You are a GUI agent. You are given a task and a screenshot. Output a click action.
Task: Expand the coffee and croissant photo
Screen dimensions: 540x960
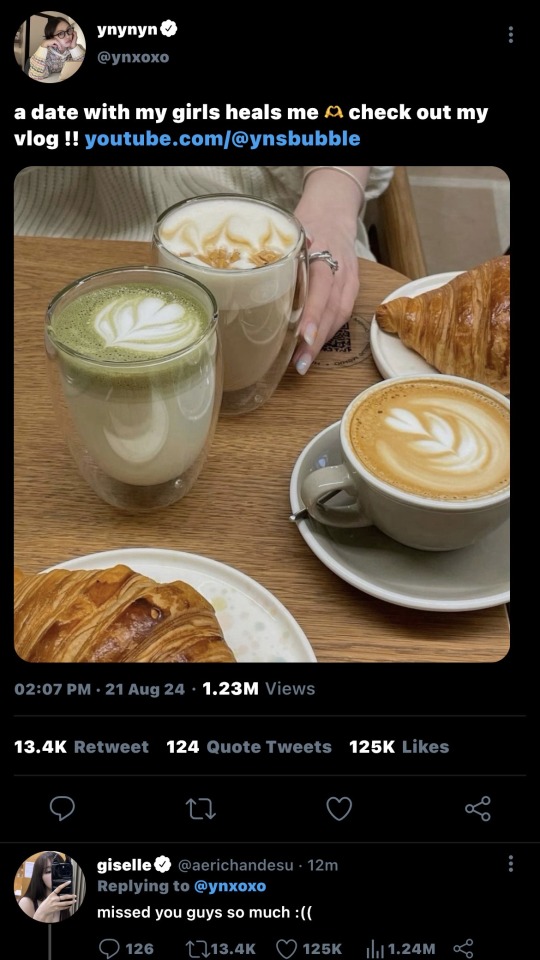click(x=262, y=414)
